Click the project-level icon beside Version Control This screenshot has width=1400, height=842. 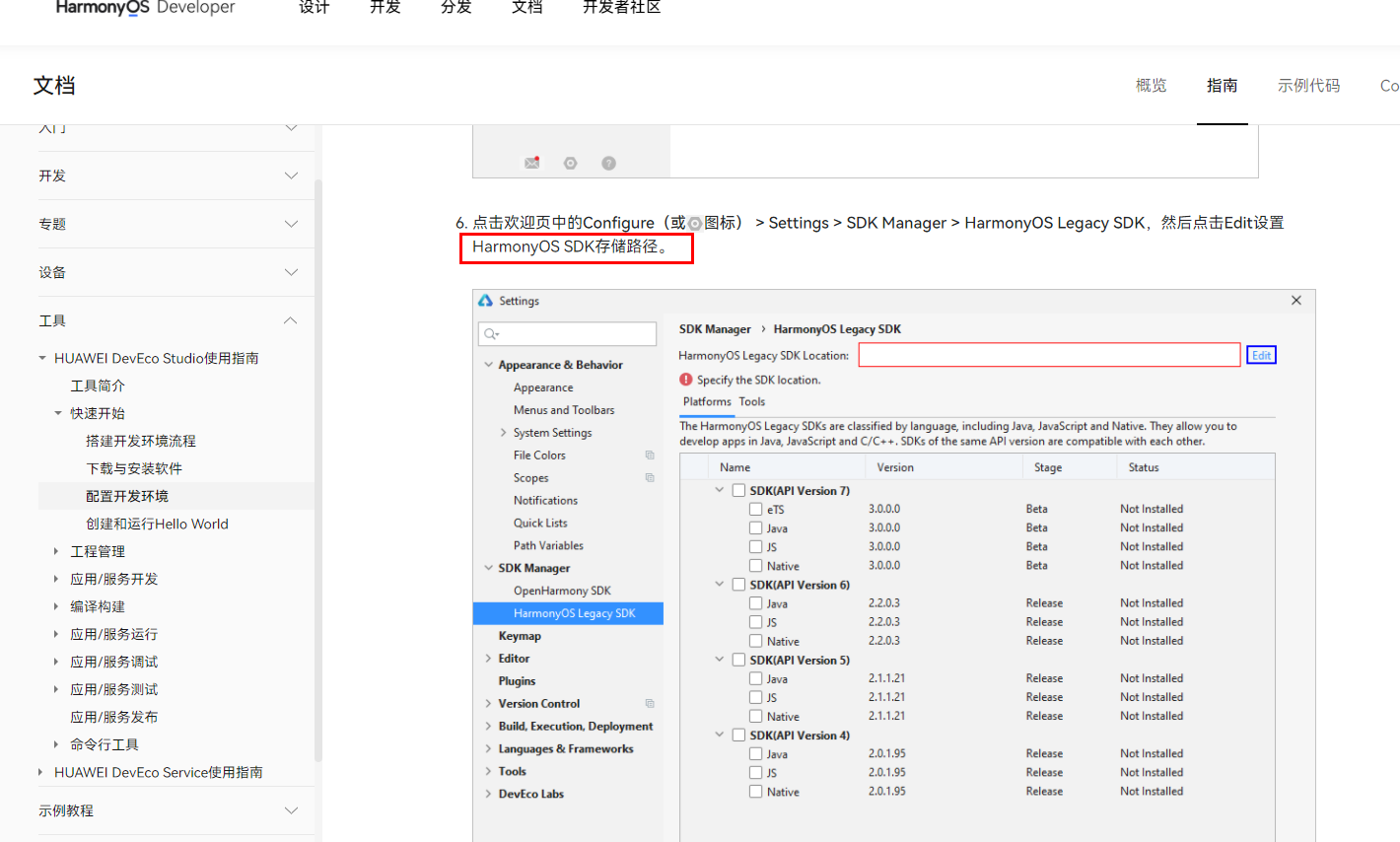point(650,704)
